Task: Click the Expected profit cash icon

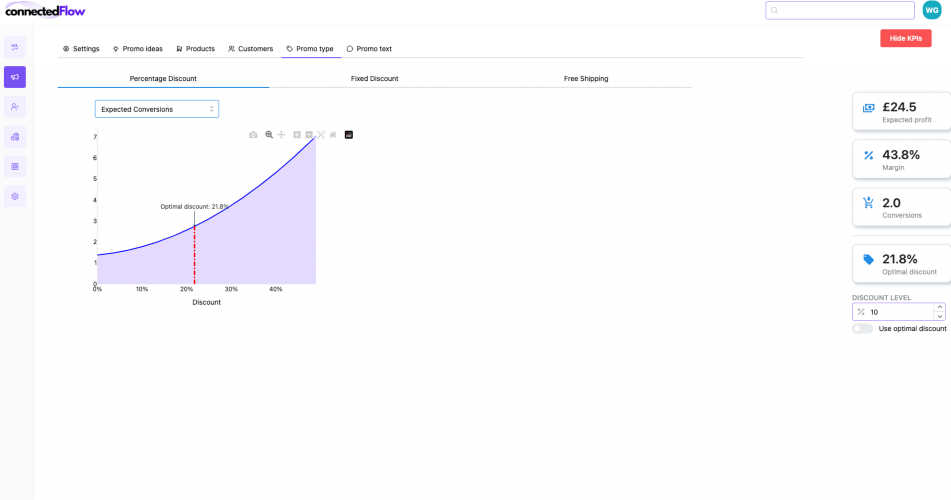Action: tap(869, 108)
